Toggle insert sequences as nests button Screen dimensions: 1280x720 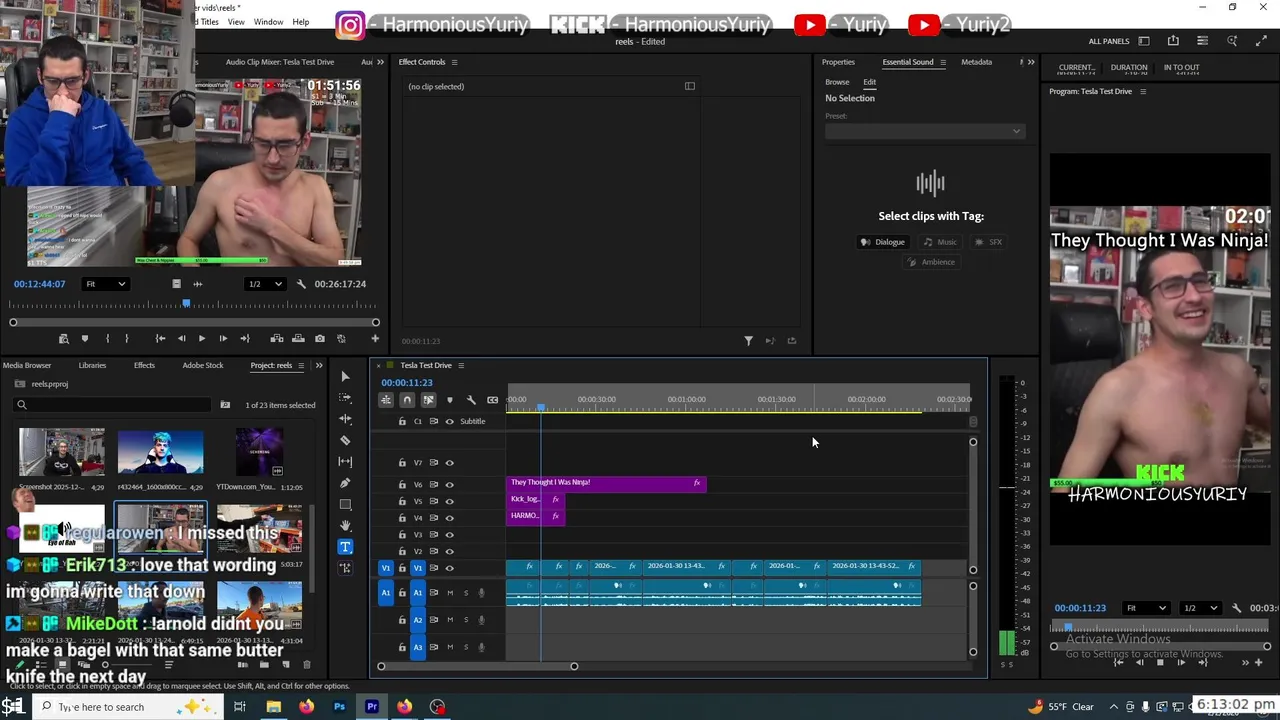coord(385,400)
